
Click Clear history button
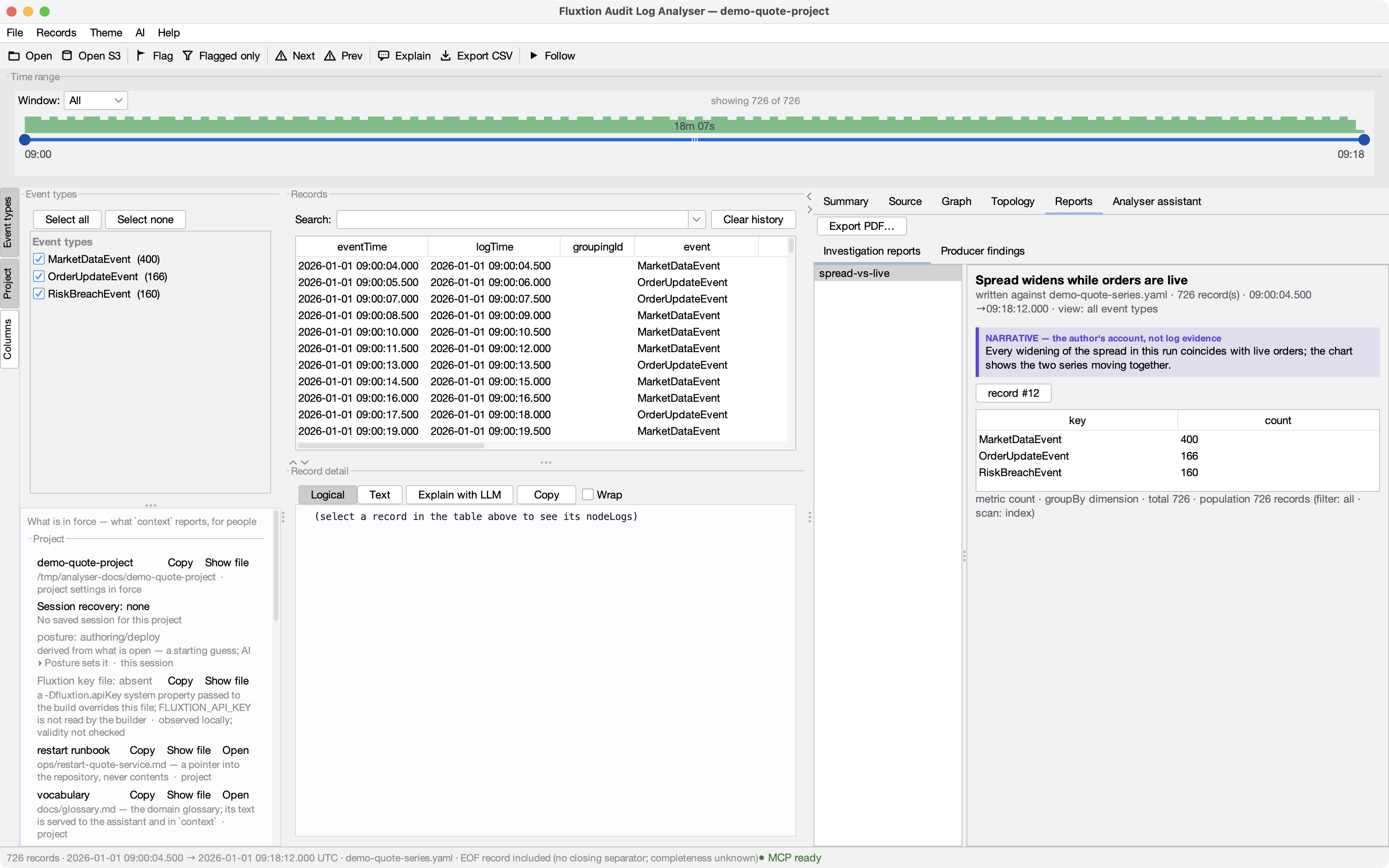pyautogui.click(x=753, y=219)
